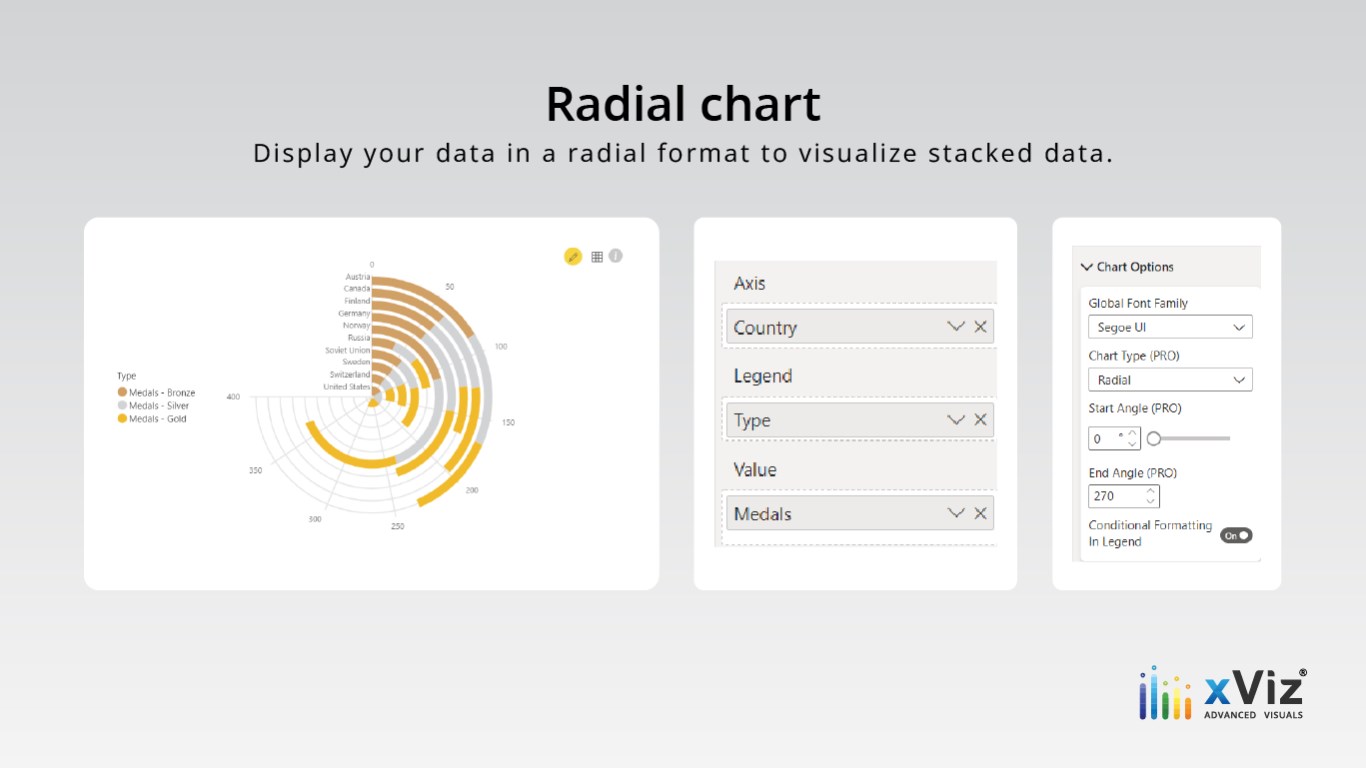Collapse the Chart Options section
This screenshot has width=1366, height=768.
1087,267
